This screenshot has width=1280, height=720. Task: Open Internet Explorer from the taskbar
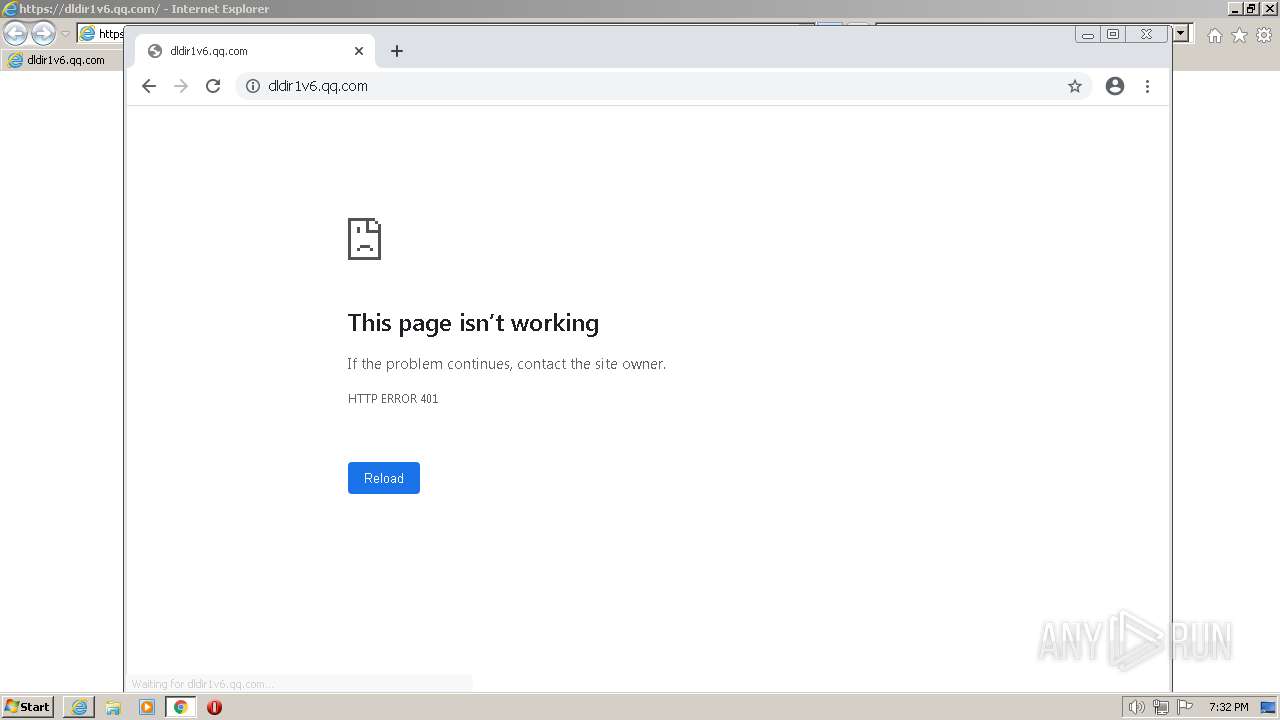[79, 707]
